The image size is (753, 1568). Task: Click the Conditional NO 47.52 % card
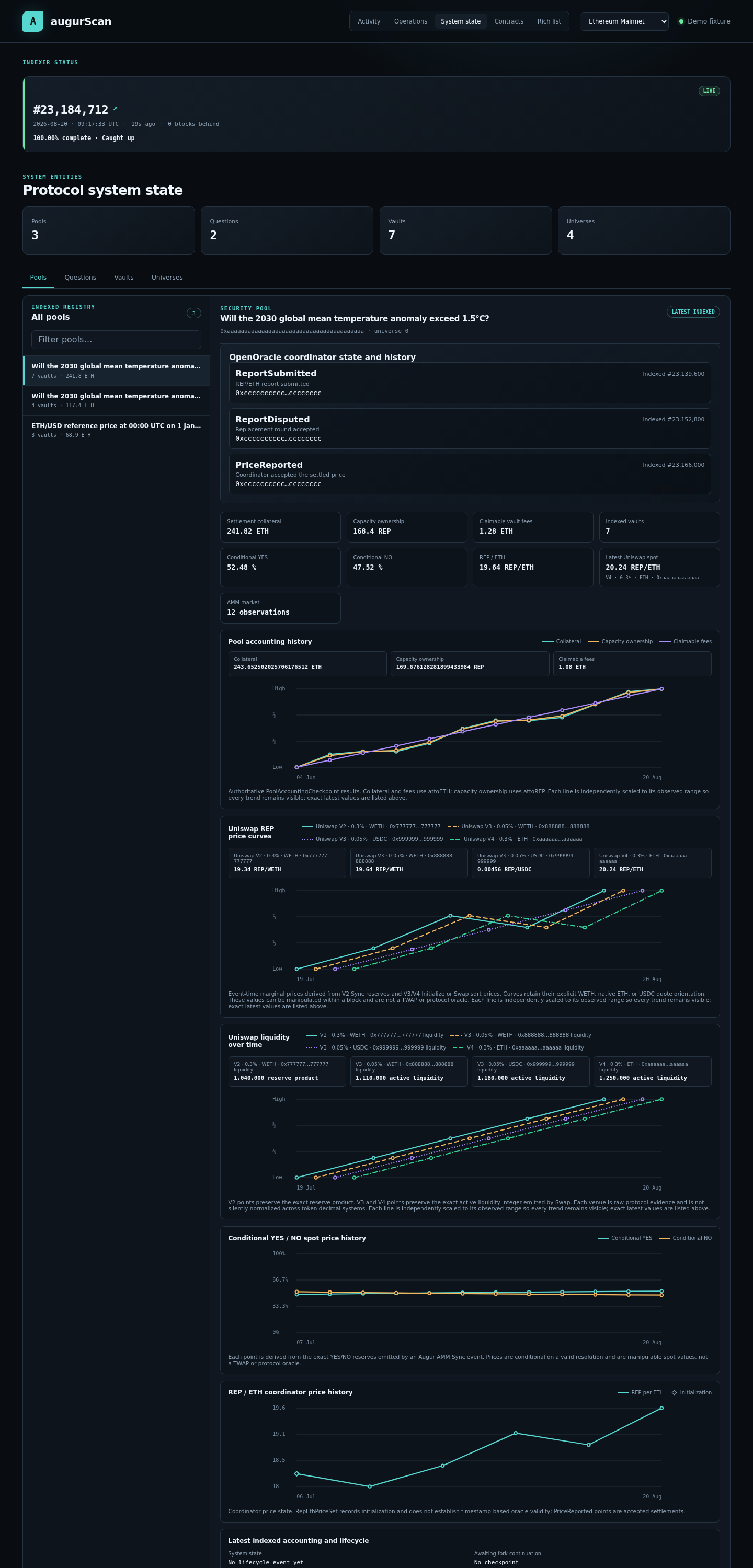(x=406, y=567)
